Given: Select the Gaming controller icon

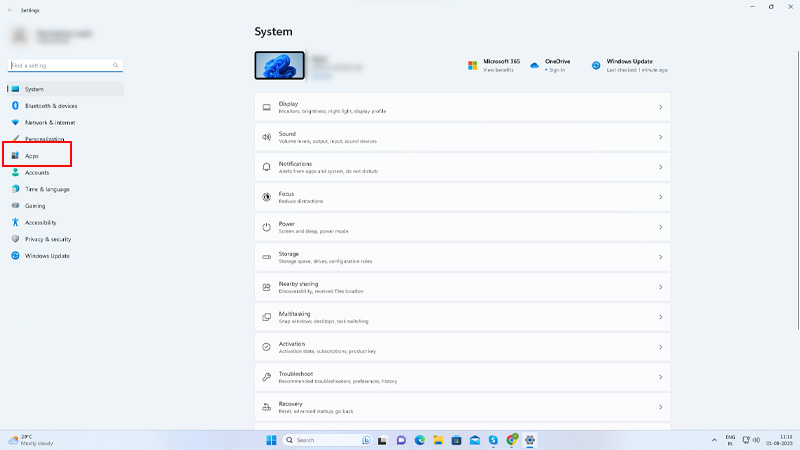Looking at the screenshot, I should 15,206.
